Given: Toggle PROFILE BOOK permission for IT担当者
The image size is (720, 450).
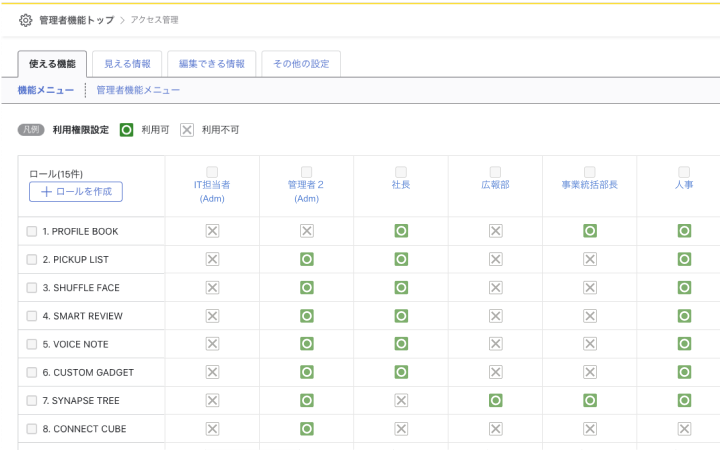Looking at the screenshot, I should click(212, 231).
